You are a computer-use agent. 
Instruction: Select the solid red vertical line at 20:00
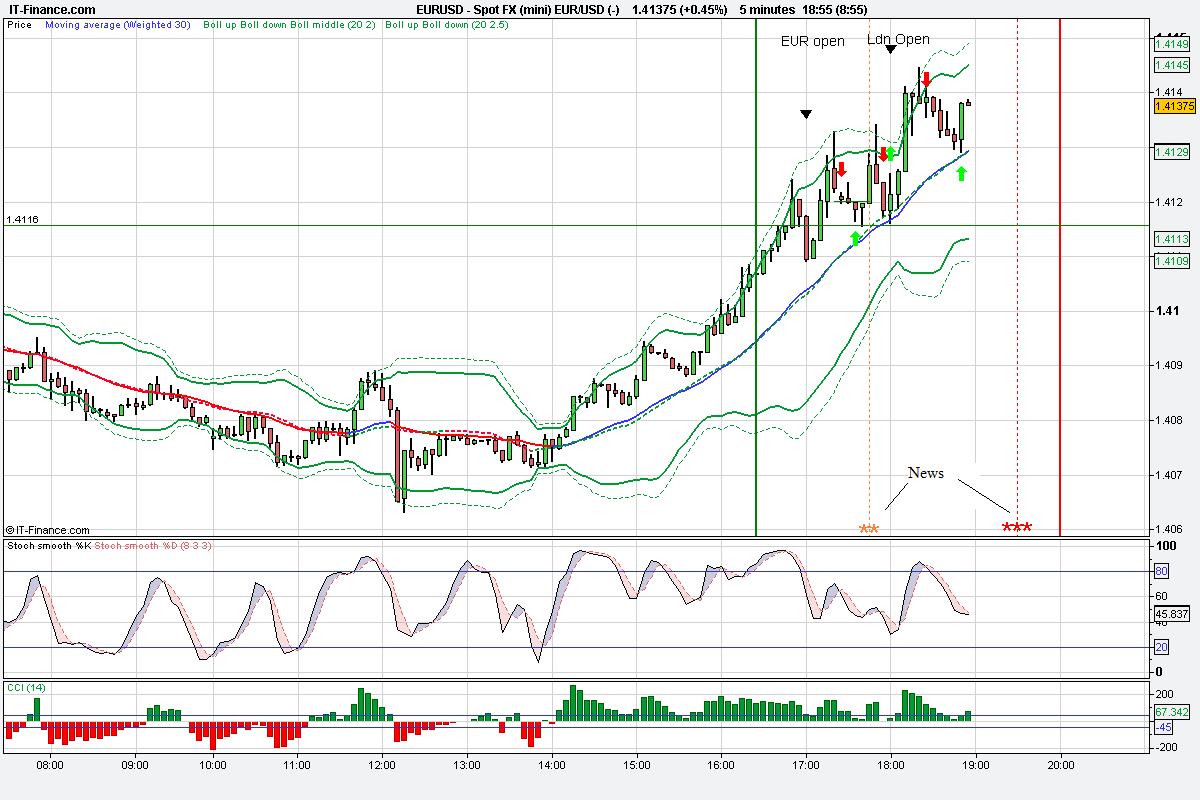coord(1060,276)
